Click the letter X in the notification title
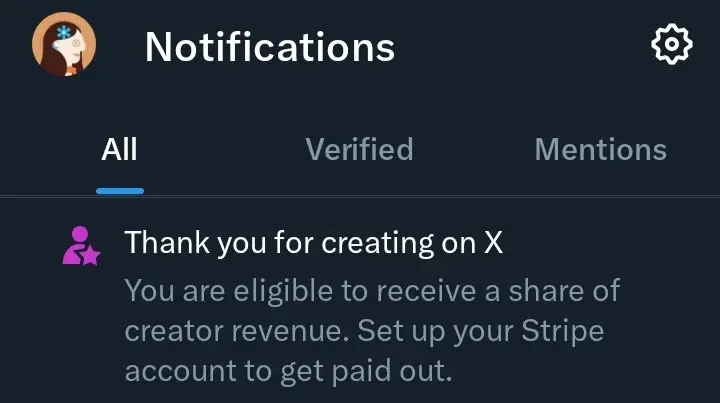Image resolution: width=720 pixels, height=403 pixels. click(494, 242)
